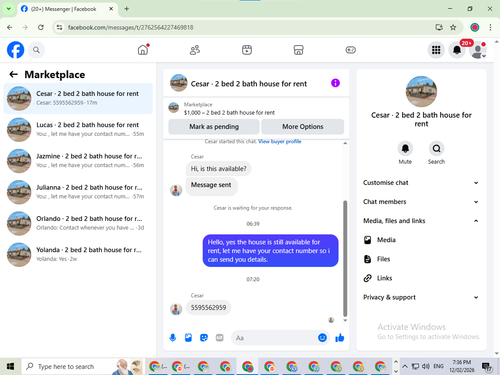This screenshot has width=500, height=375.
Task: Open the Lucas conversation
Action: [x=78, y=129]
